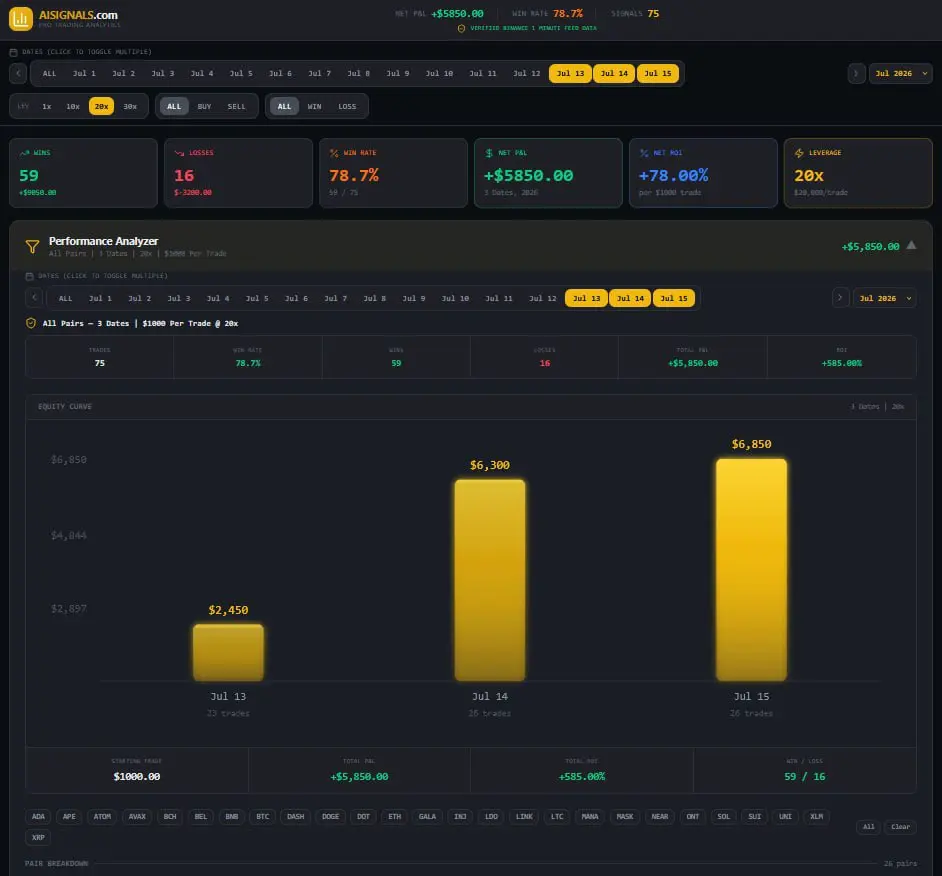This screenshot has width=942, height=876.
Task: Click the shield icon beside All Pairs summary
Action: [31, 323]
